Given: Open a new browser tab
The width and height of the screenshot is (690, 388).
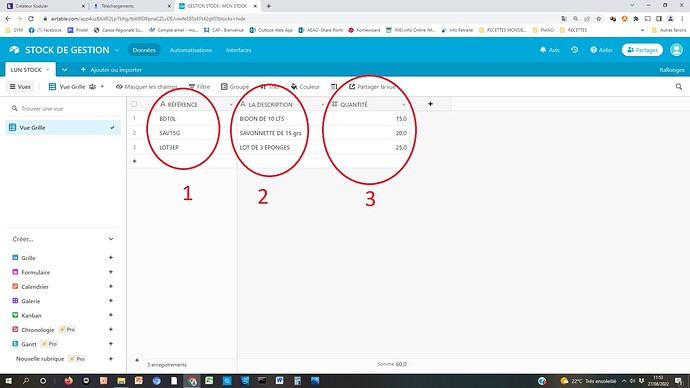Looking at the screenshot, I should (268, 6).
